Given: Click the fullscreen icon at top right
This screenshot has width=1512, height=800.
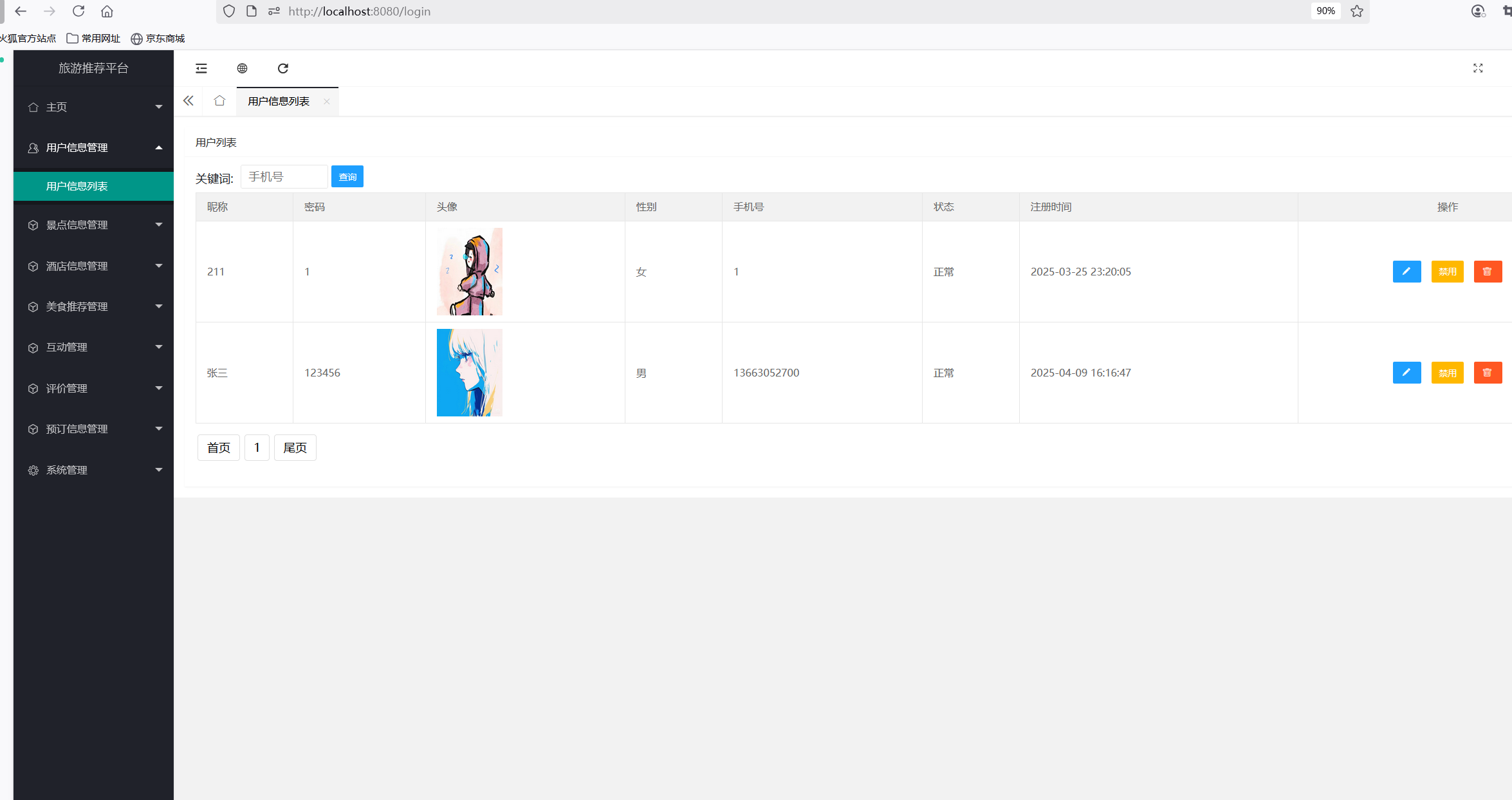Looking at the screenshot, I should (1478, 68).
